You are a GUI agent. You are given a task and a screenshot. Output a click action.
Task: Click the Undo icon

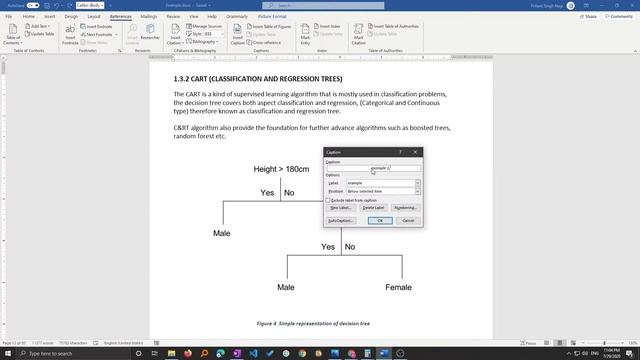(x=56, y=5)
